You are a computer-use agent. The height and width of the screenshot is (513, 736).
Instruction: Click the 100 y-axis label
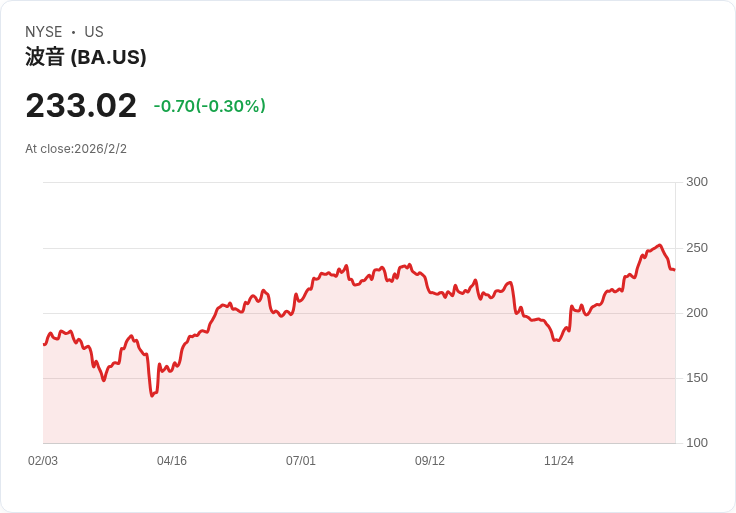pyautogui.click(x=696, y=443)
